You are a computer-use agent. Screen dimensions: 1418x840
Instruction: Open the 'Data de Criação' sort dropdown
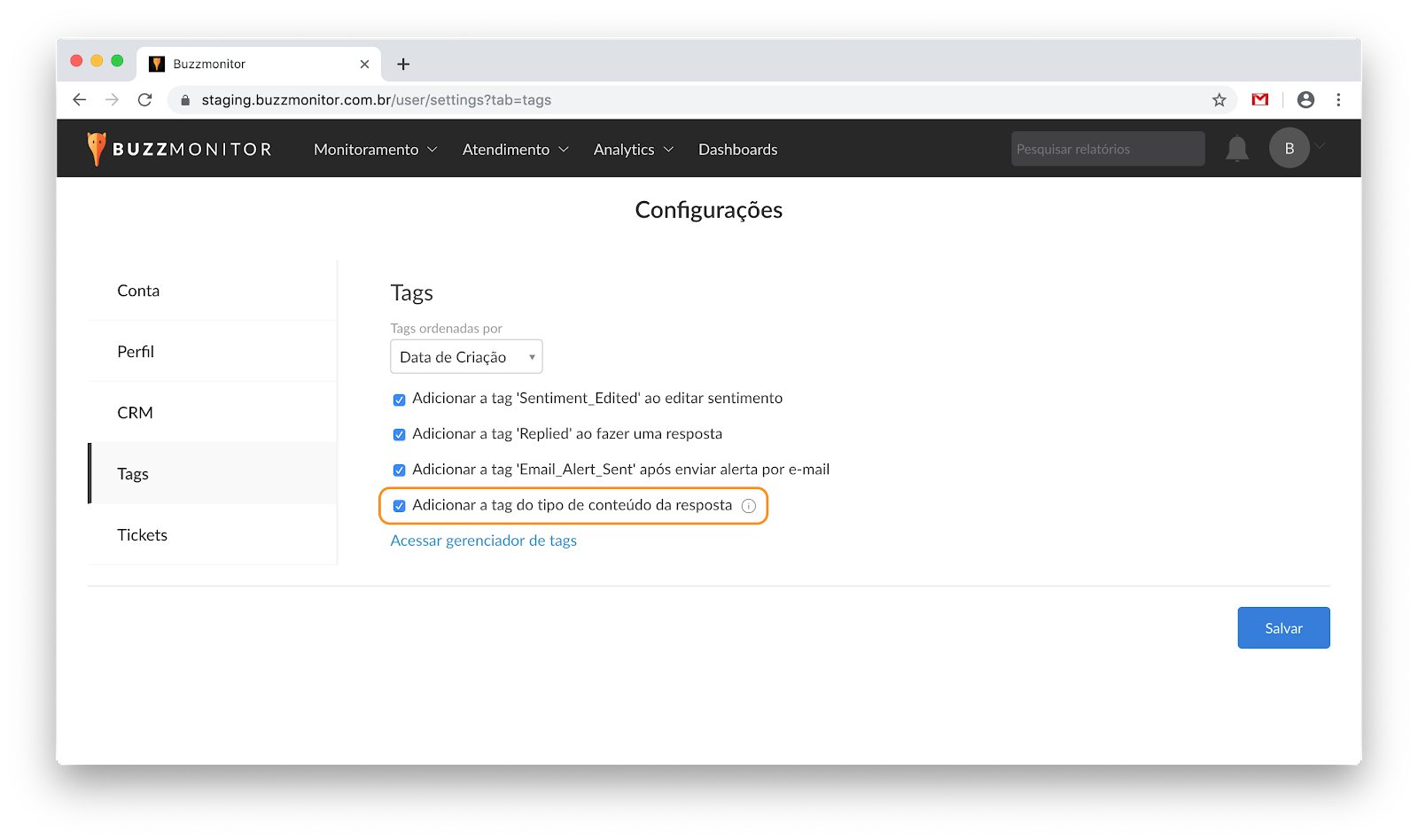click(x=466, y=357)
